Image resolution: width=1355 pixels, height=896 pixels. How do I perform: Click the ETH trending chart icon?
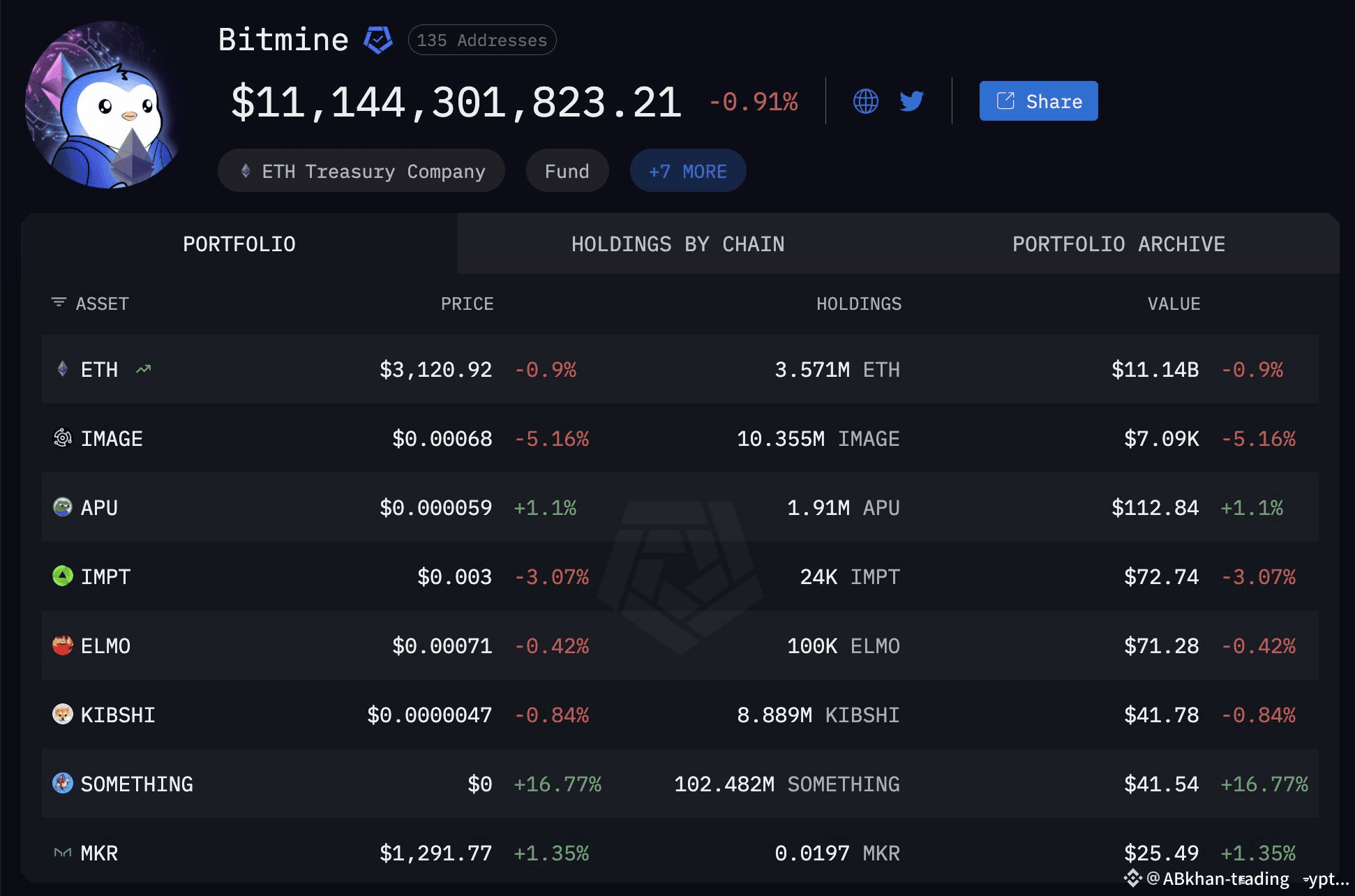point(144,369)
